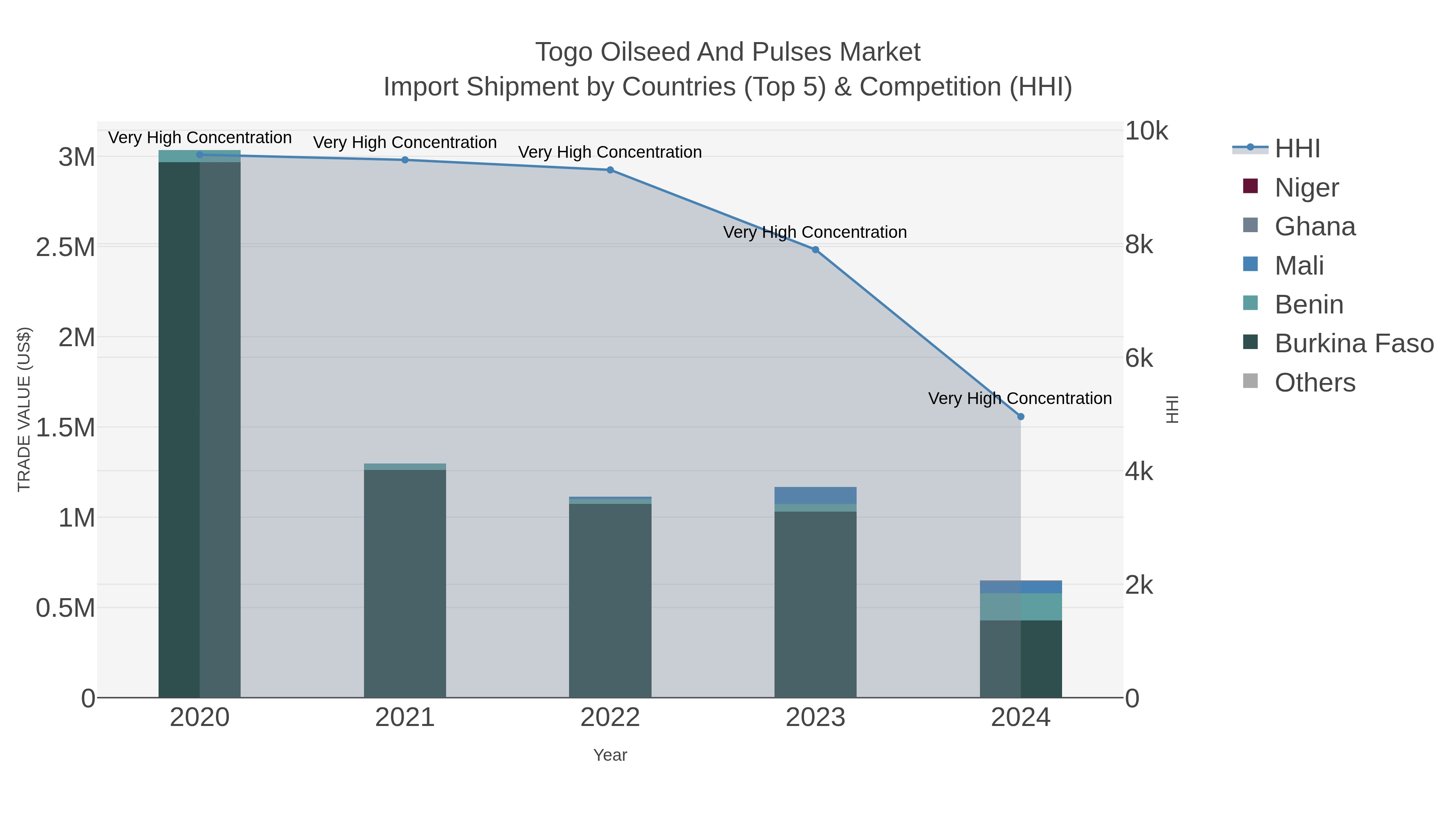1456x819 pixels.
Task: Click the 2021 Burkina Faso bar
Action: tap(405, 583)
